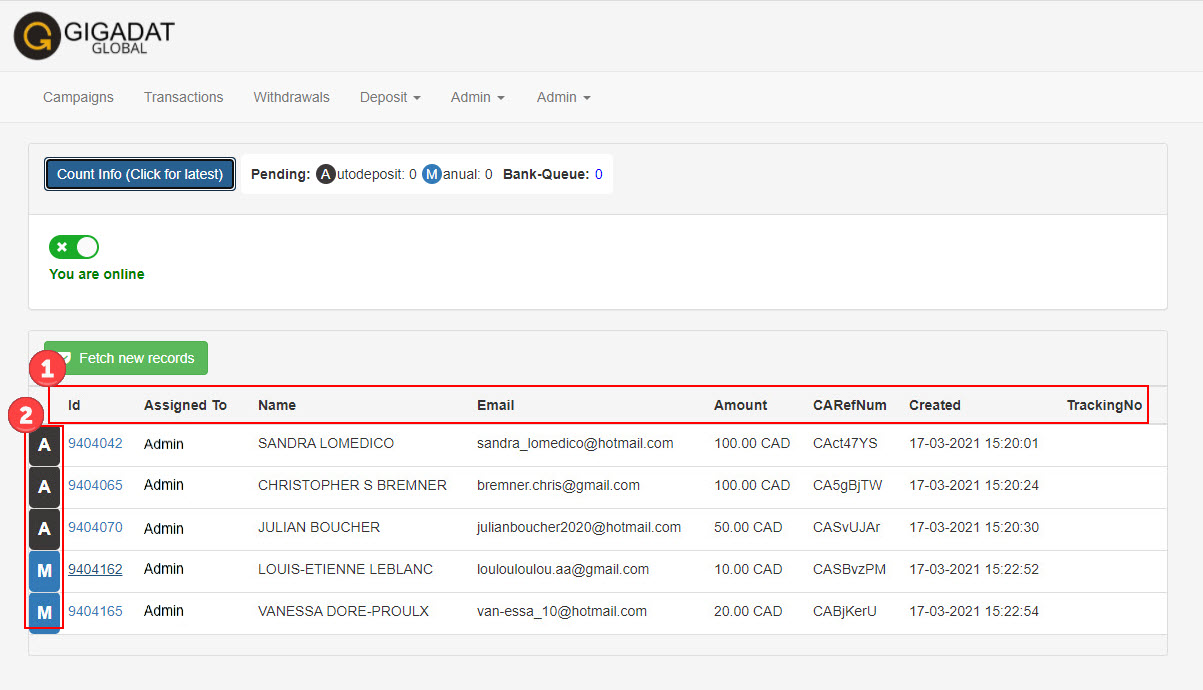
Task: Open the Deposit dropdown menu
Action: 390,97
